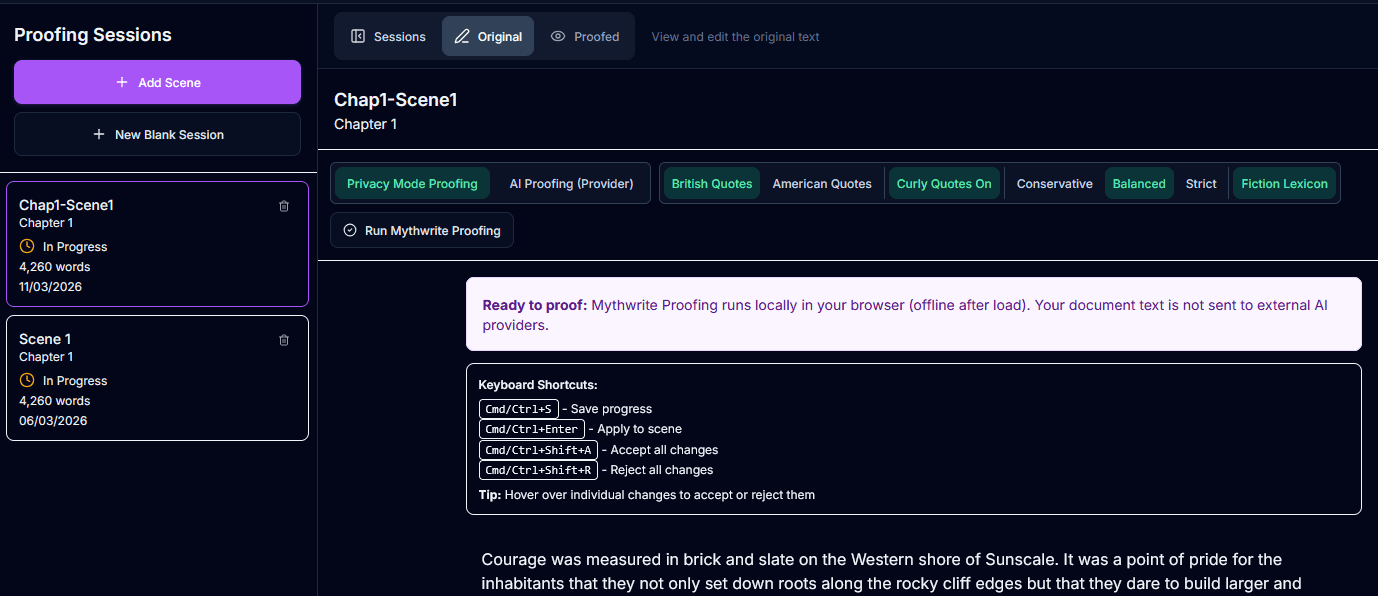Add a new scene
The image size is (1378, 596).
(x=157, y=82)
